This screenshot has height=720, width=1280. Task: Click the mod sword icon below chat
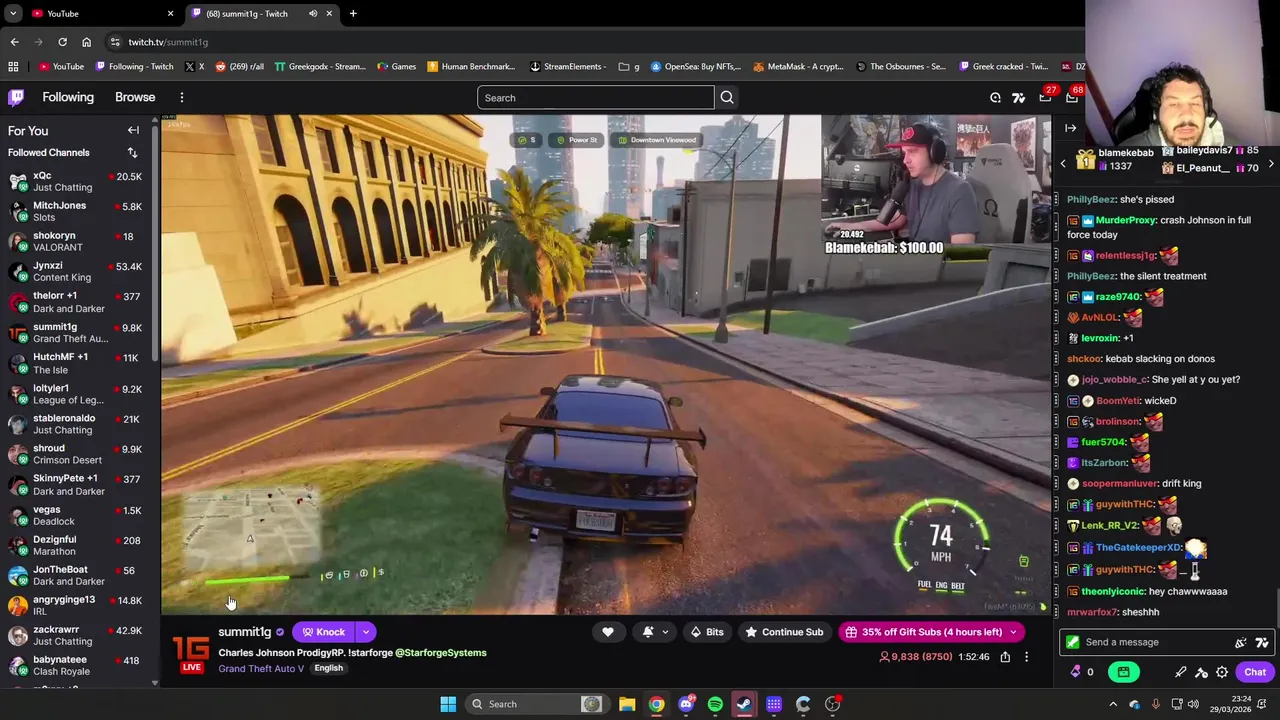click(1201, 672)
